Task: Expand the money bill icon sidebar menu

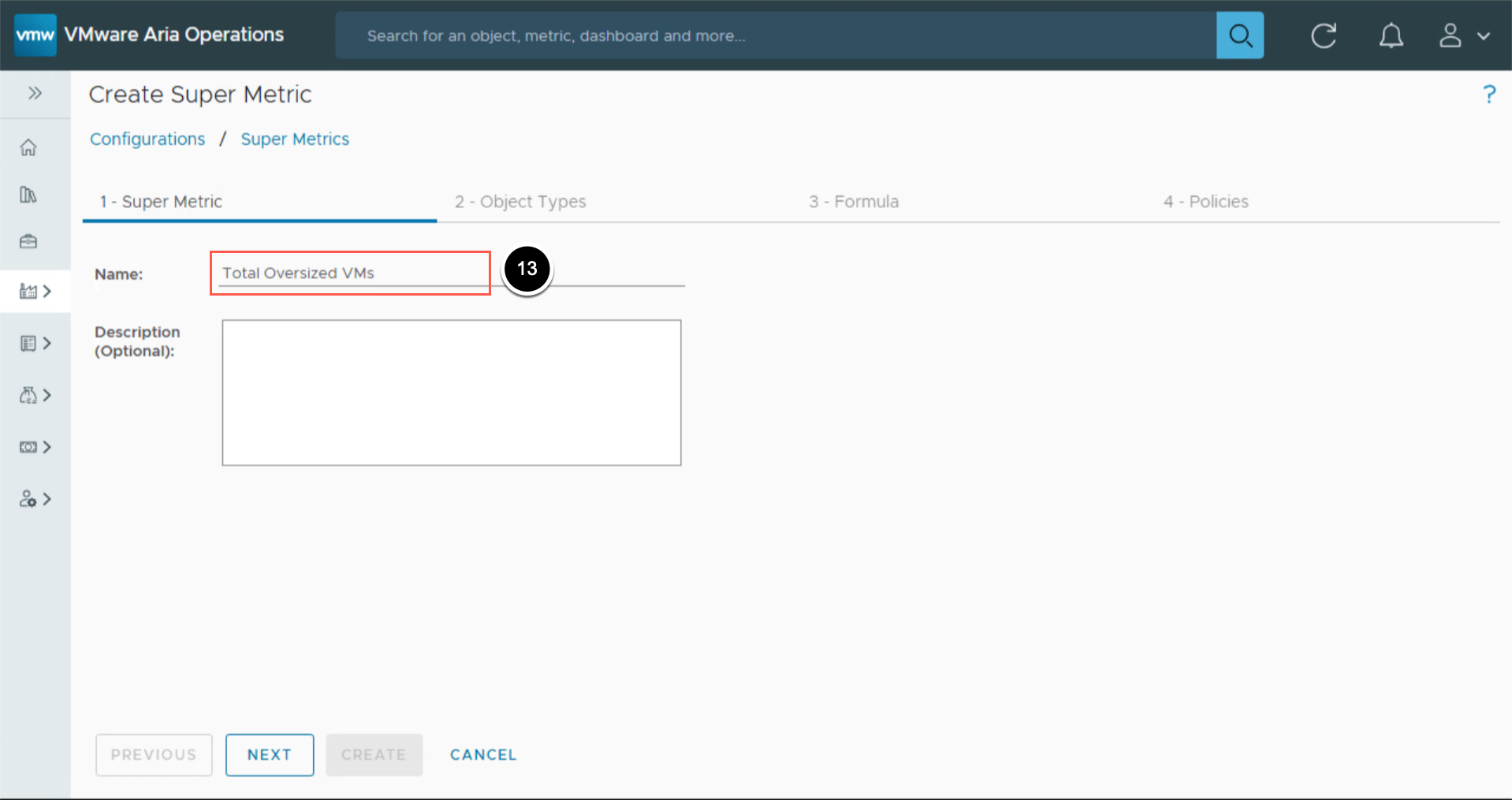Action: [x=35, y=447]
